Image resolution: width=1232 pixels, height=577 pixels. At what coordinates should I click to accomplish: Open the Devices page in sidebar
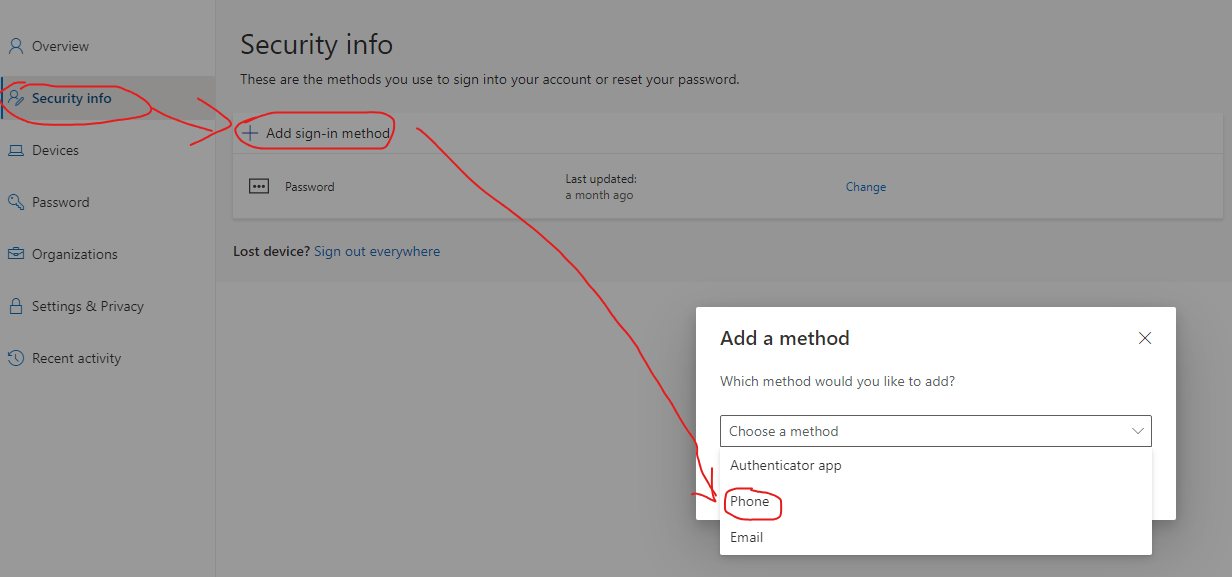click(55, 150)
